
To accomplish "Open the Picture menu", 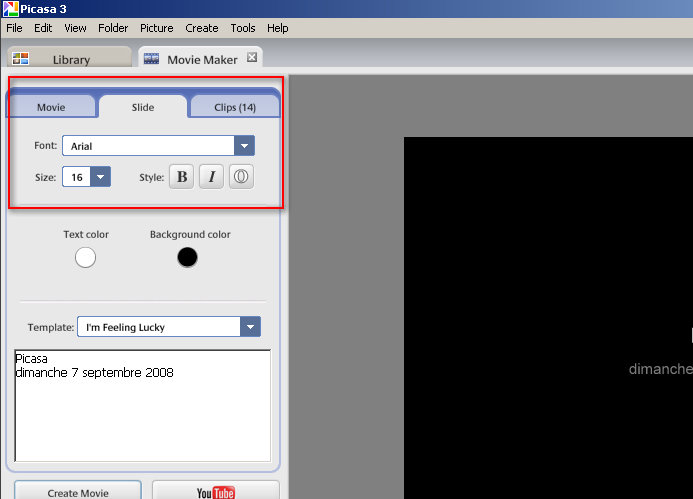I will [156, 28].
